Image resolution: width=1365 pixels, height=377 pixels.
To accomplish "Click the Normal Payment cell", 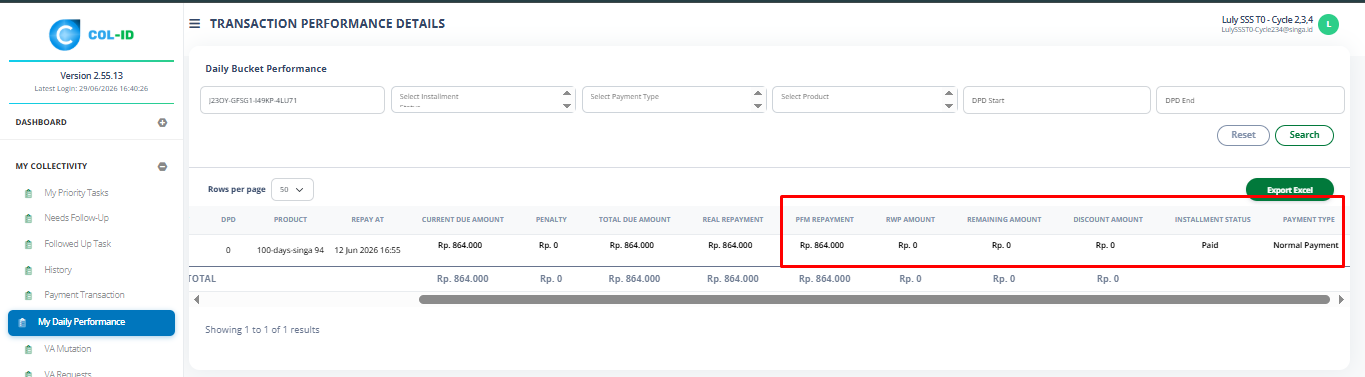I will pos(1305,245).
